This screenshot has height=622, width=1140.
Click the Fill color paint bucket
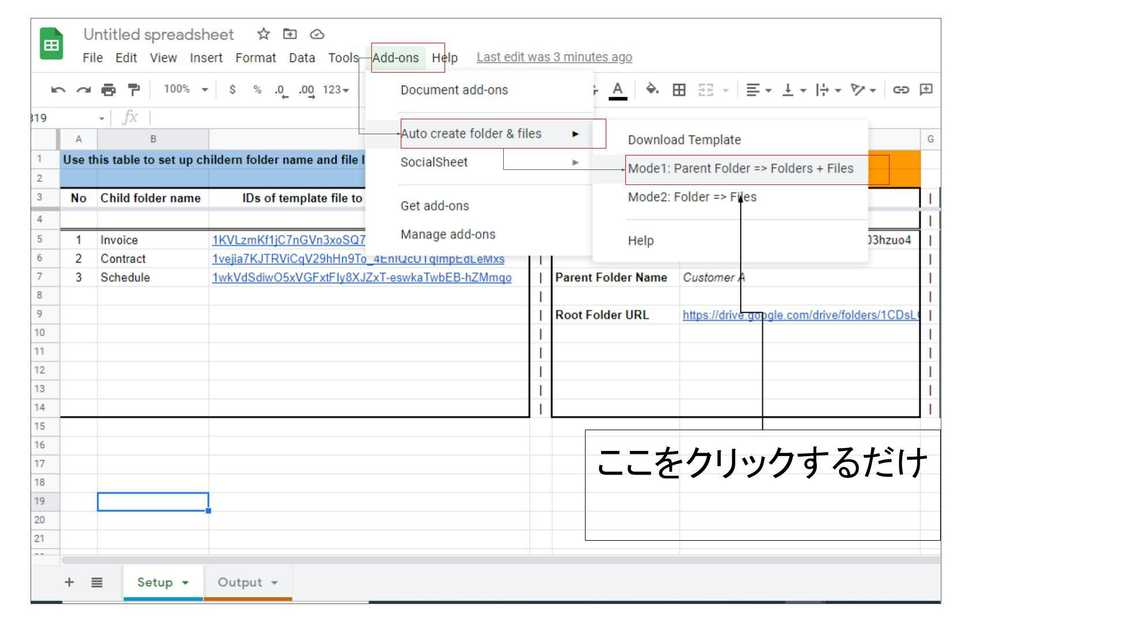(x=652, y=90)
